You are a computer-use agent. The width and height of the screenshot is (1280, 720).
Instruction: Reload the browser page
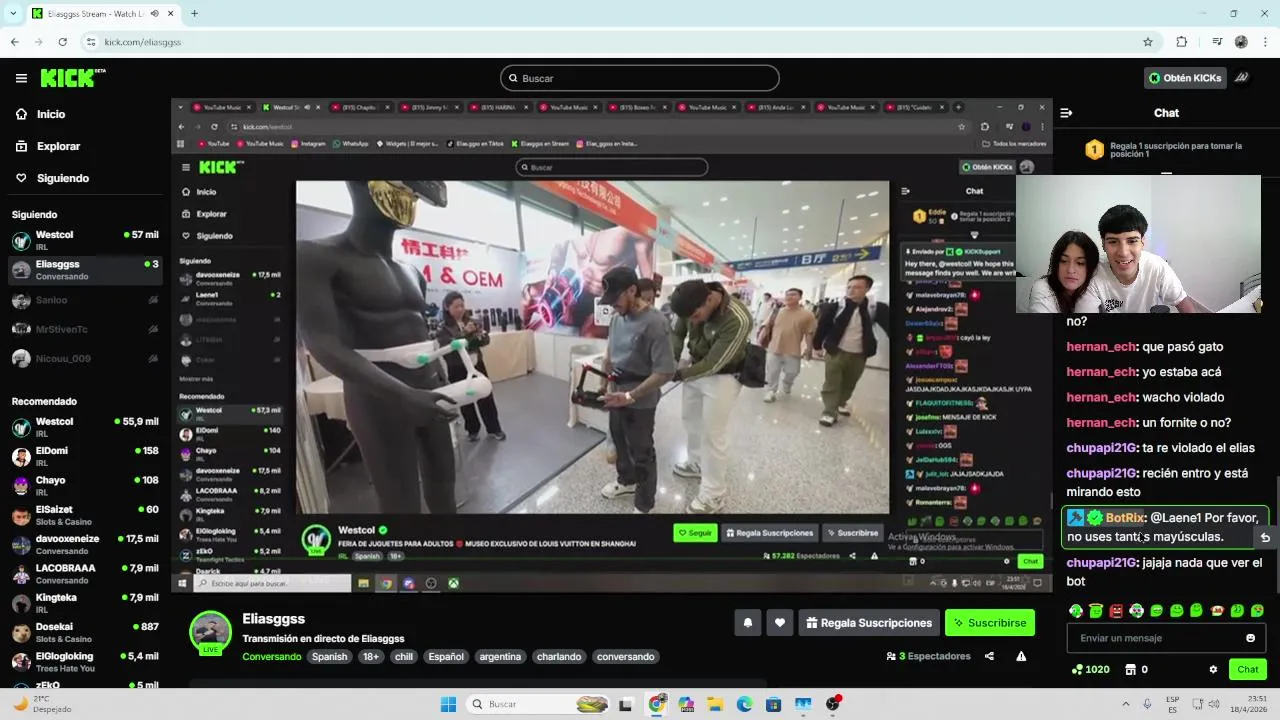pos(63,42)
